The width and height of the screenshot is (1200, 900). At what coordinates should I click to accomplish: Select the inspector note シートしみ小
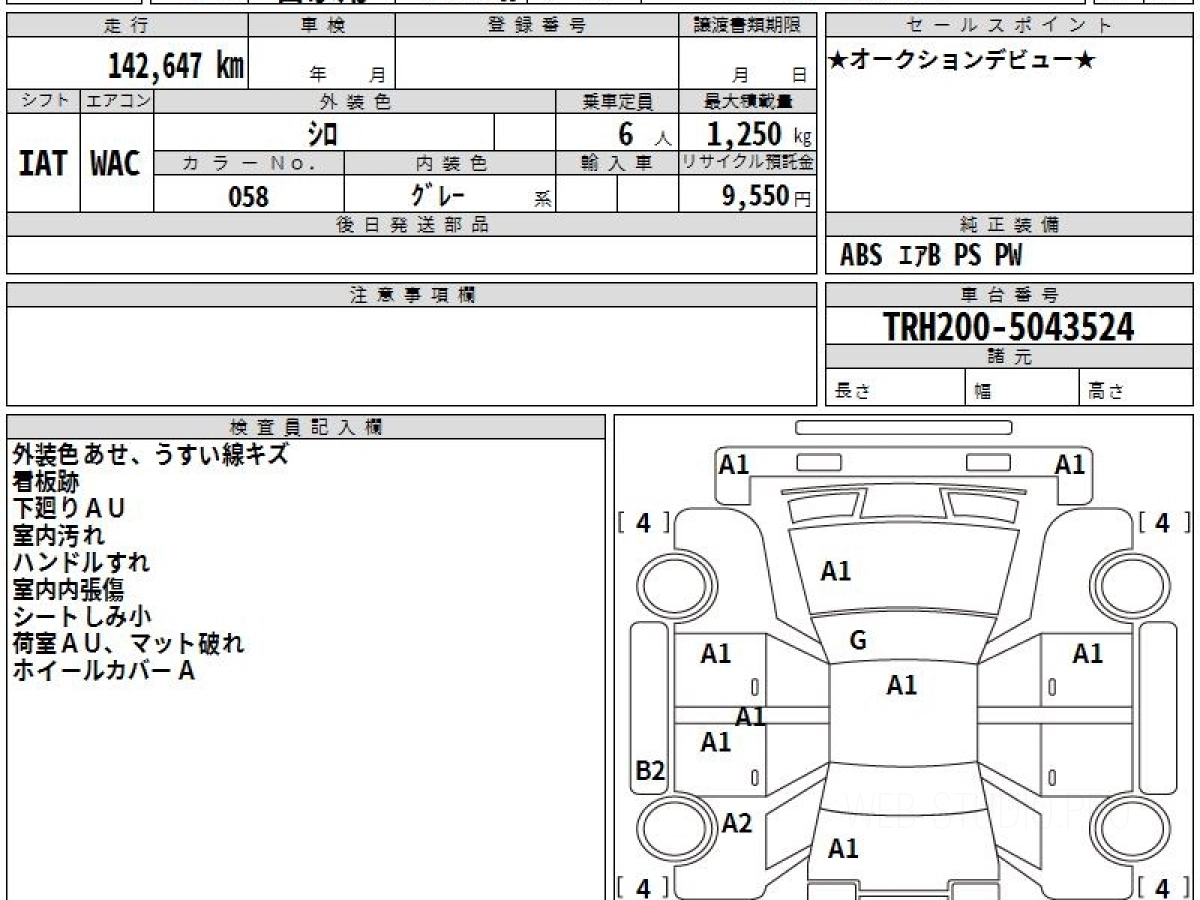pos(82,616)
